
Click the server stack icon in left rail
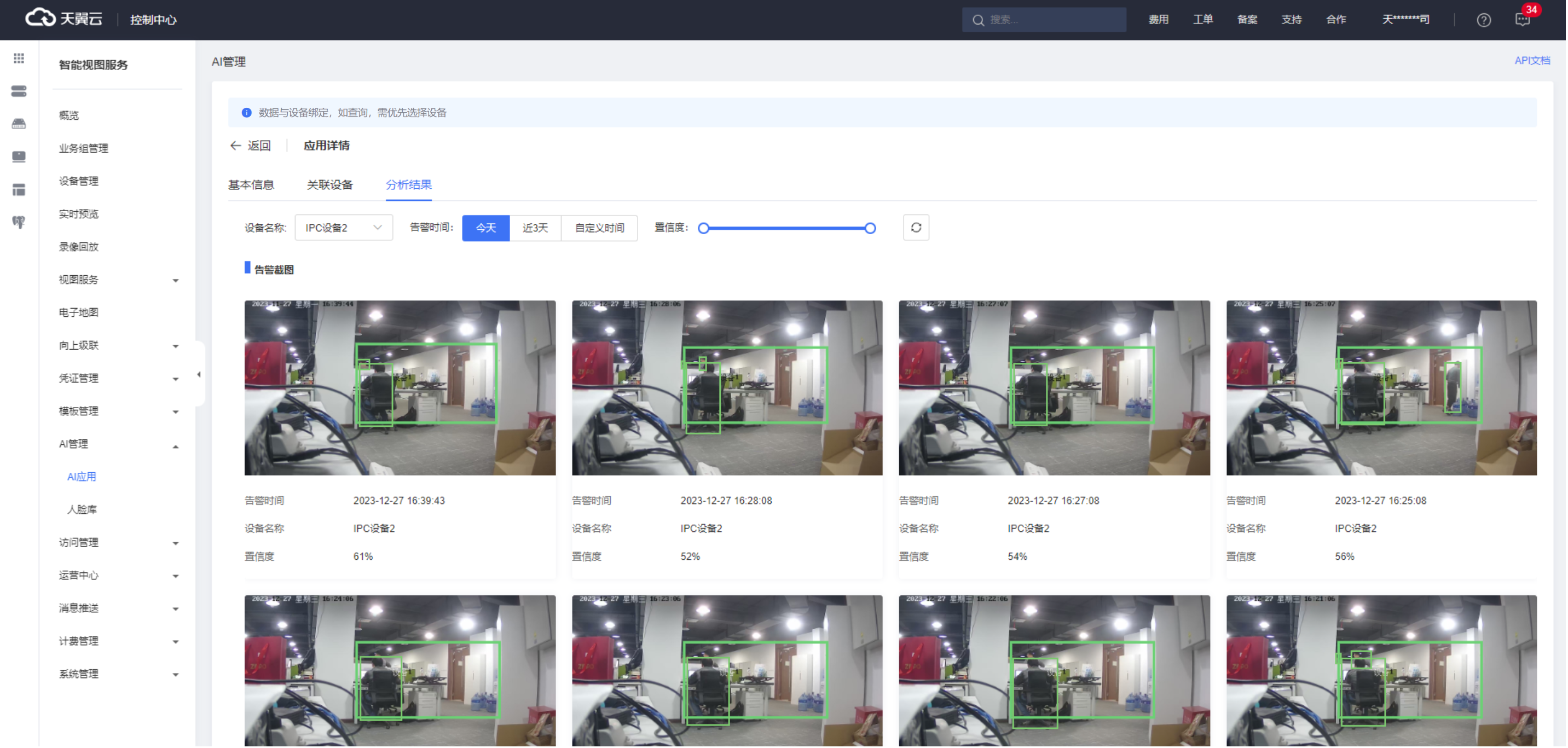tap(19, 91)
